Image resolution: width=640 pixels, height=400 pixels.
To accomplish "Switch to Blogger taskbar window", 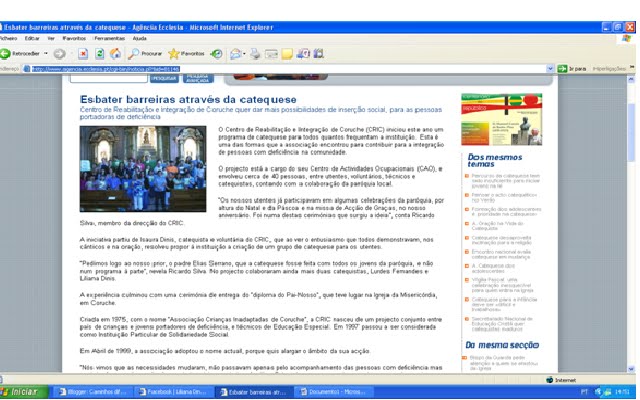I will (93, 392).
